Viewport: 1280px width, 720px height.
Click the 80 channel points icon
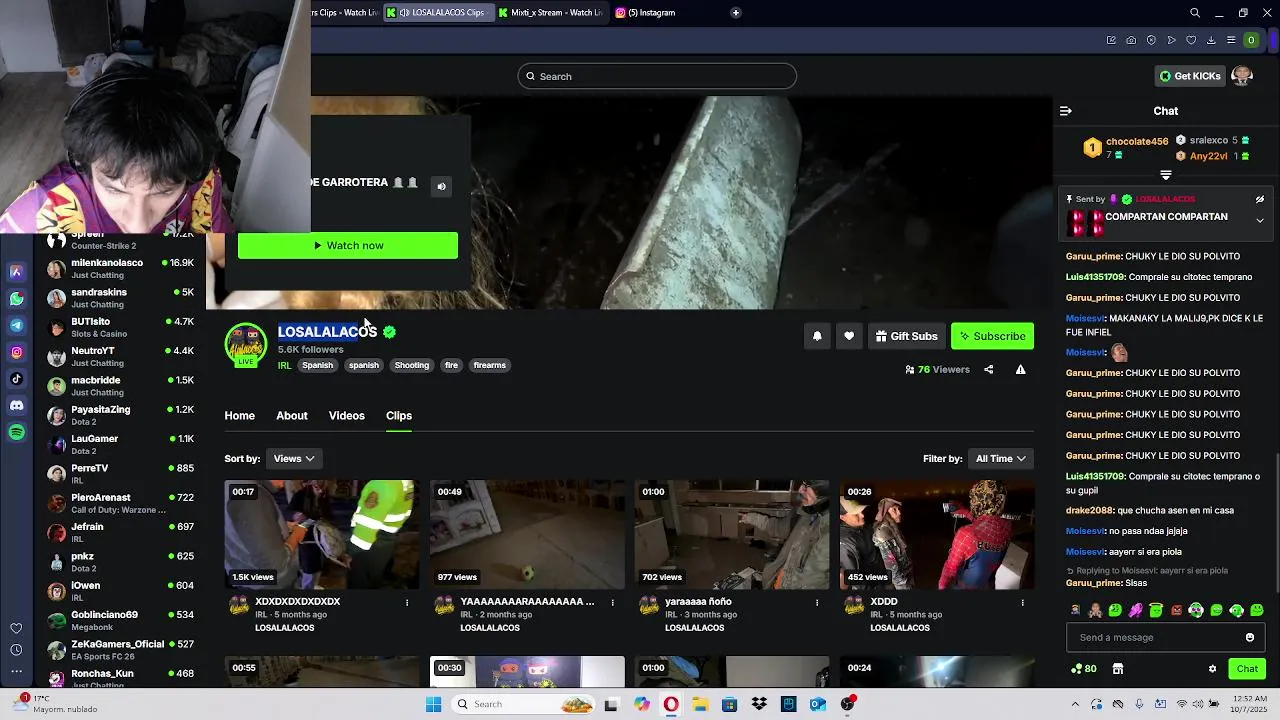point(1083,669)
